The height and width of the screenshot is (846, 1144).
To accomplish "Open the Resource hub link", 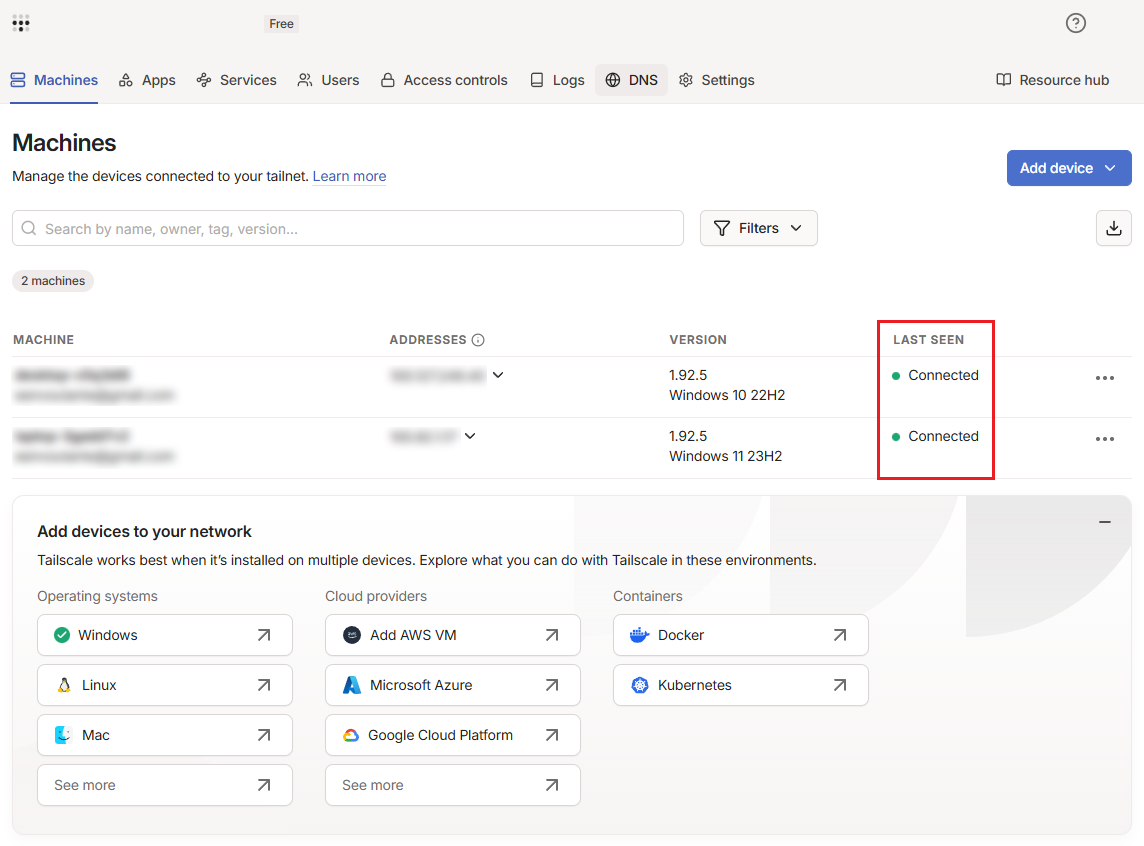I will click(x=1053, y=80).
